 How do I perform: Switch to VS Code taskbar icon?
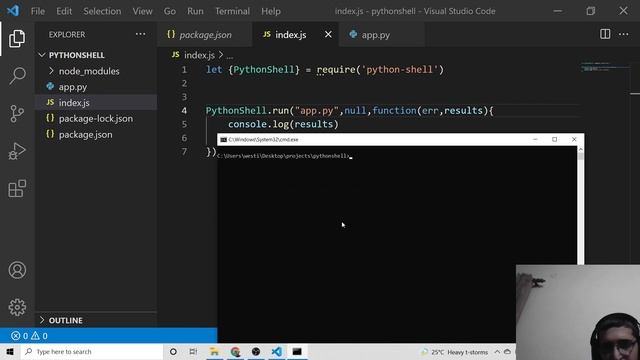point(276,351)
